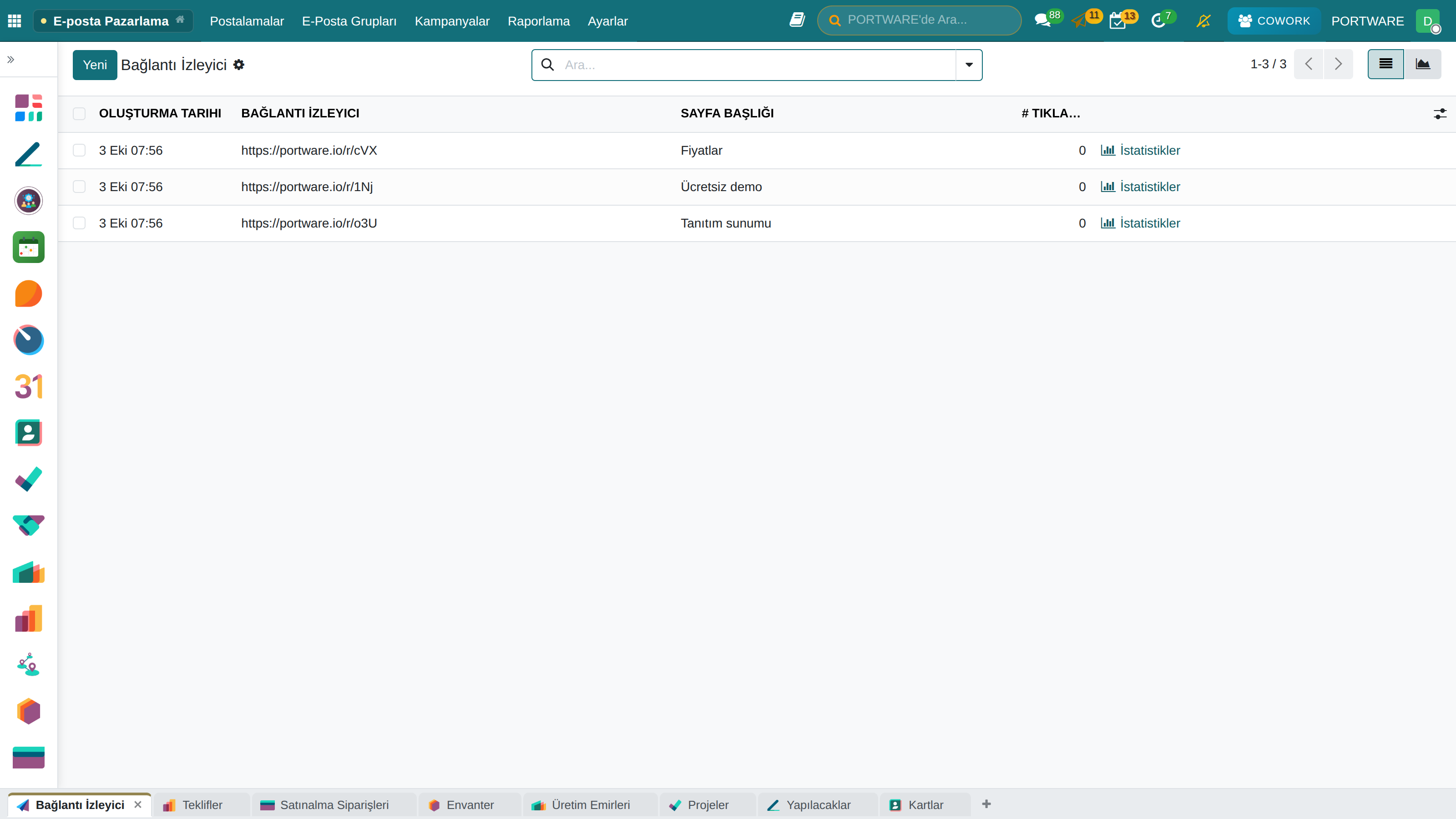The image size is (1456, 819).
Task: Open calendar activities with 13 badge
Action: tap(1117, 21)
